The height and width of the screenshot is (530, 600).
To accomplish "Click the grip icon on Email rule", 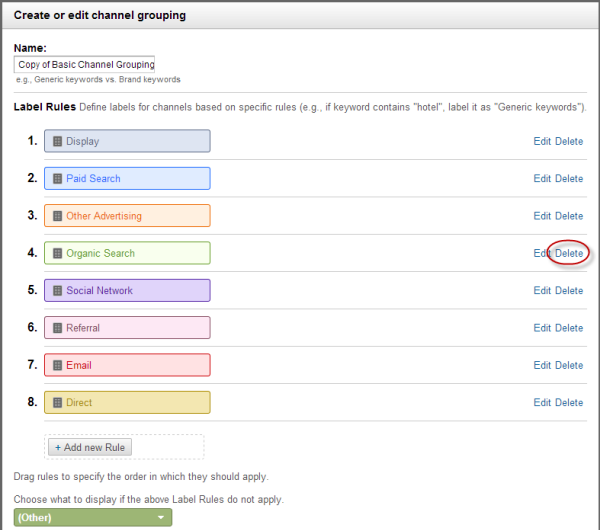I will 57,366.
